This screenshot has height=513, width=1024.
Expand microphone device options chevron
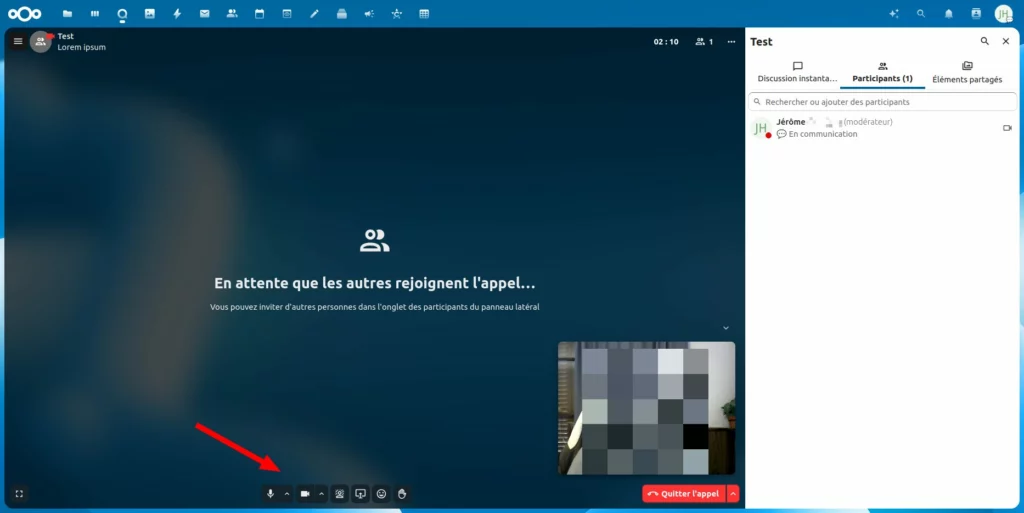[287, 494]
